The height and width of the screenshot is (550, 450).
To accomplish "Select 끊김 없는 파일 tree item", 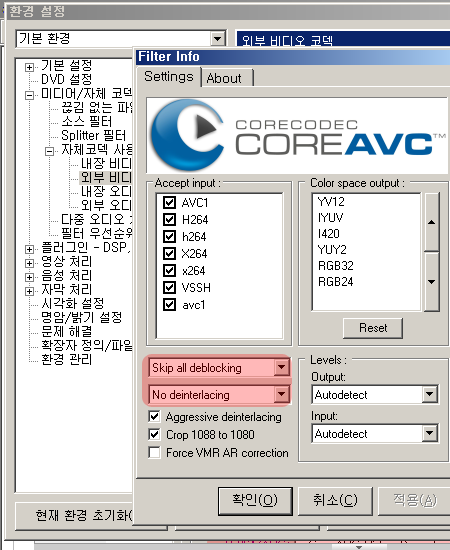I will point(96,107).
